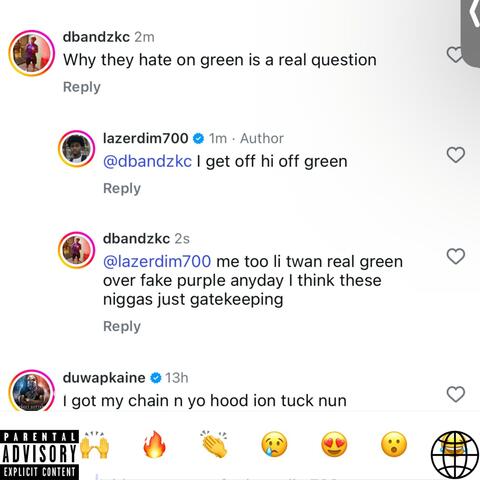This screenshot has height=480, width=480.
Task: Like duwapkaine's comment with the heart icon
Action: 456,394
